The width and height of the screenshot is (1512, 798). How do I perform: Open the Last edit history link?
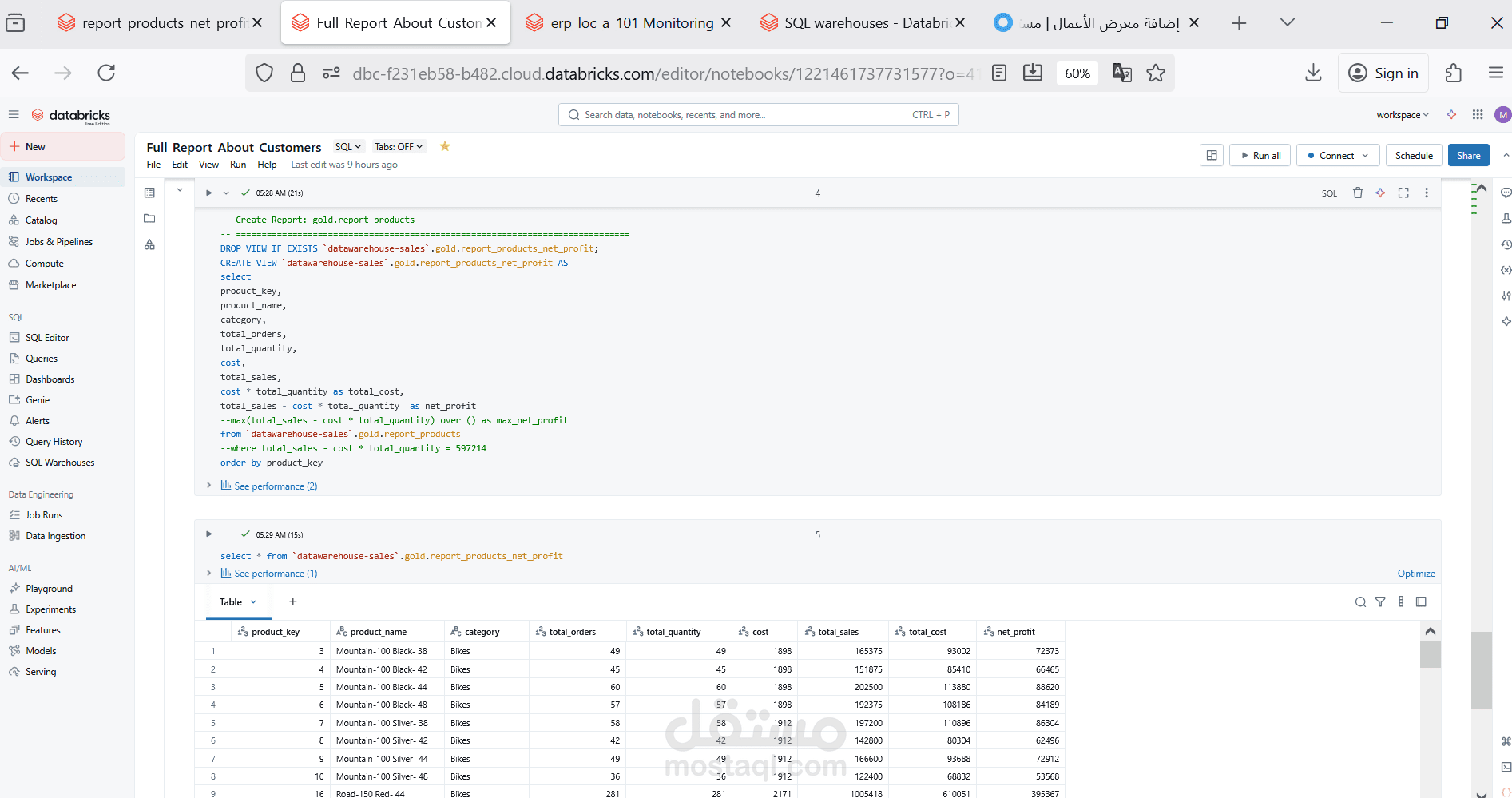tap(343, 165)
